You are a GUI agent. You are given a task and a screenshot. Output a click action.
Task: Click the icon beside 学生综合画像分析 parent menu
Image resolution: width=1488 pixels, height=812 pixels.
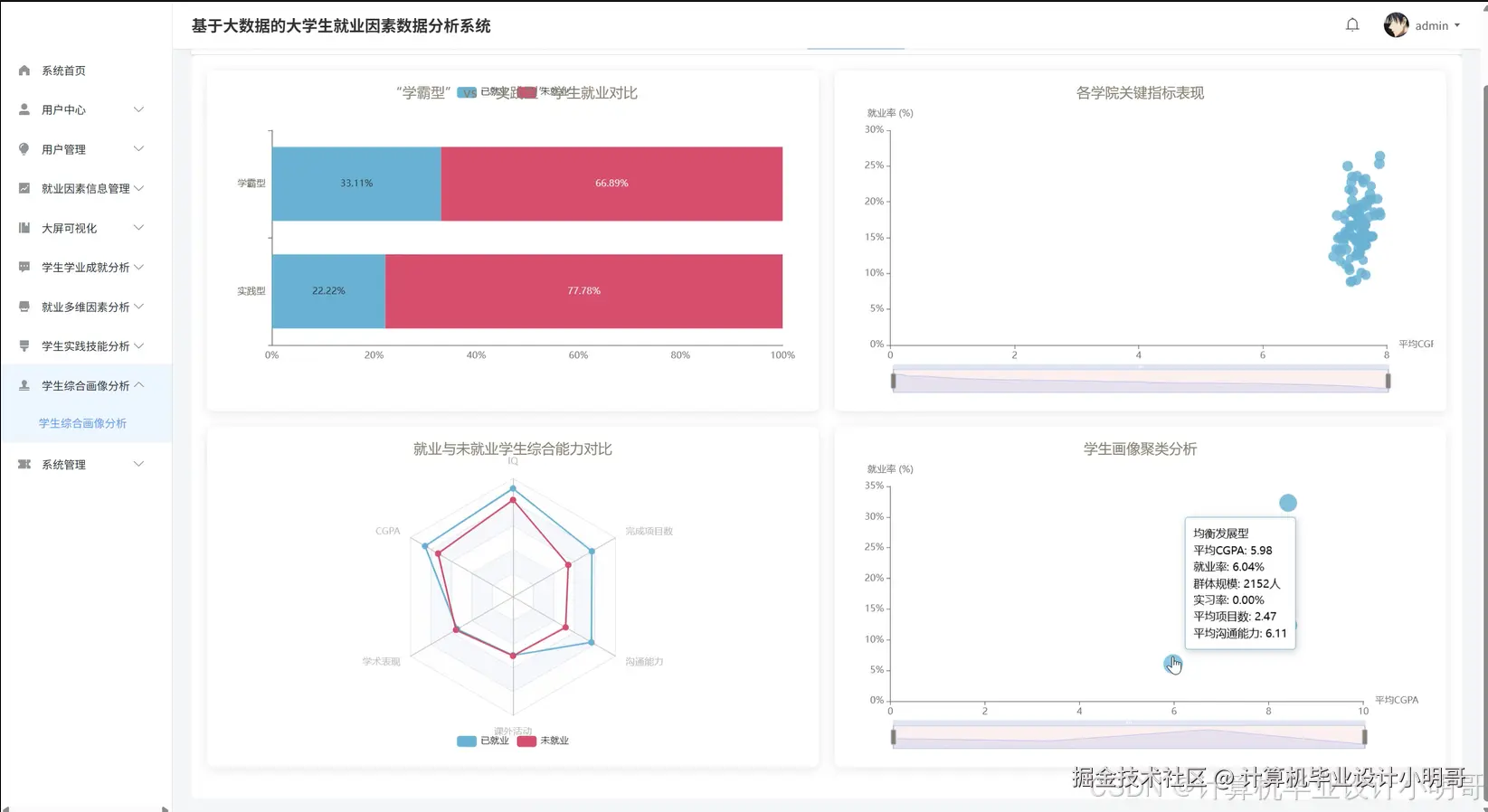point(24,385)
